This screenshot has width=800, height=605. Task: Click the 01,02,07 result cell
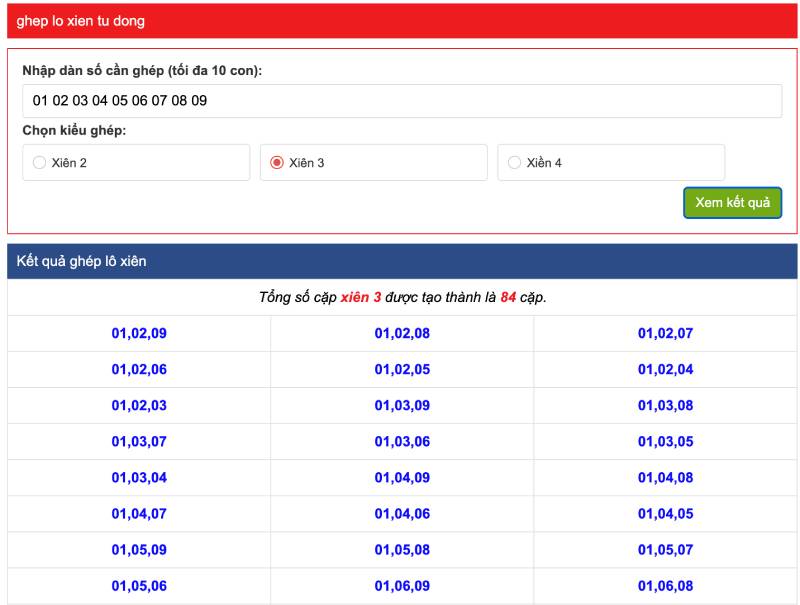[x=665, y=334]
